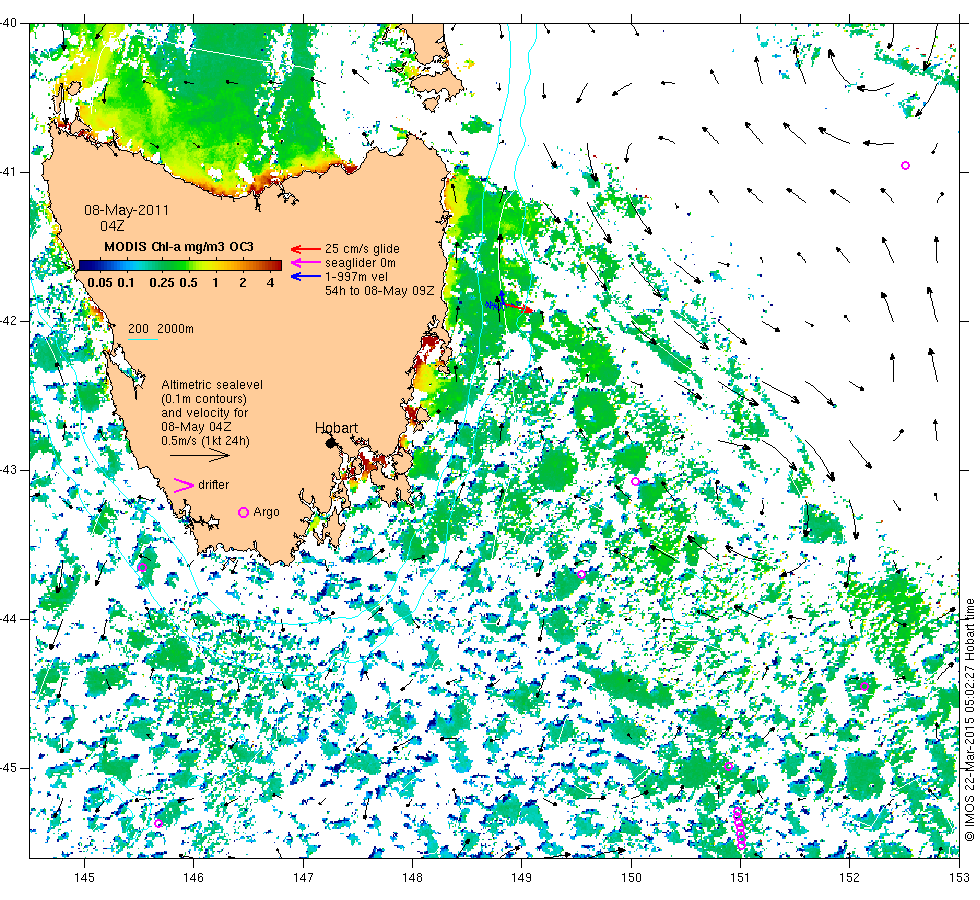This screenshot has height=900, width=980.
Task: Click the magenta drifter legend symbol
Action: pos(184,485)
